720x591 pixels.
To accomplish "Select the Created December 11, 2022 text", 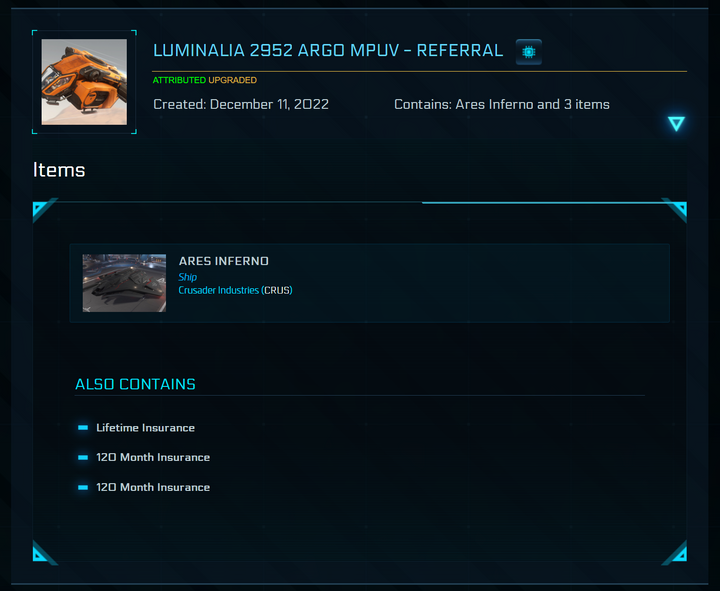I will pyautogui.click(x=241, y=104).
